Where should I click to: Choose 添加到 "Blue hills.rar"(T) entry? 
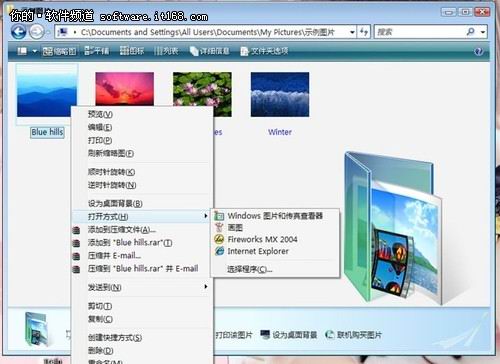[x=142, y=243]
